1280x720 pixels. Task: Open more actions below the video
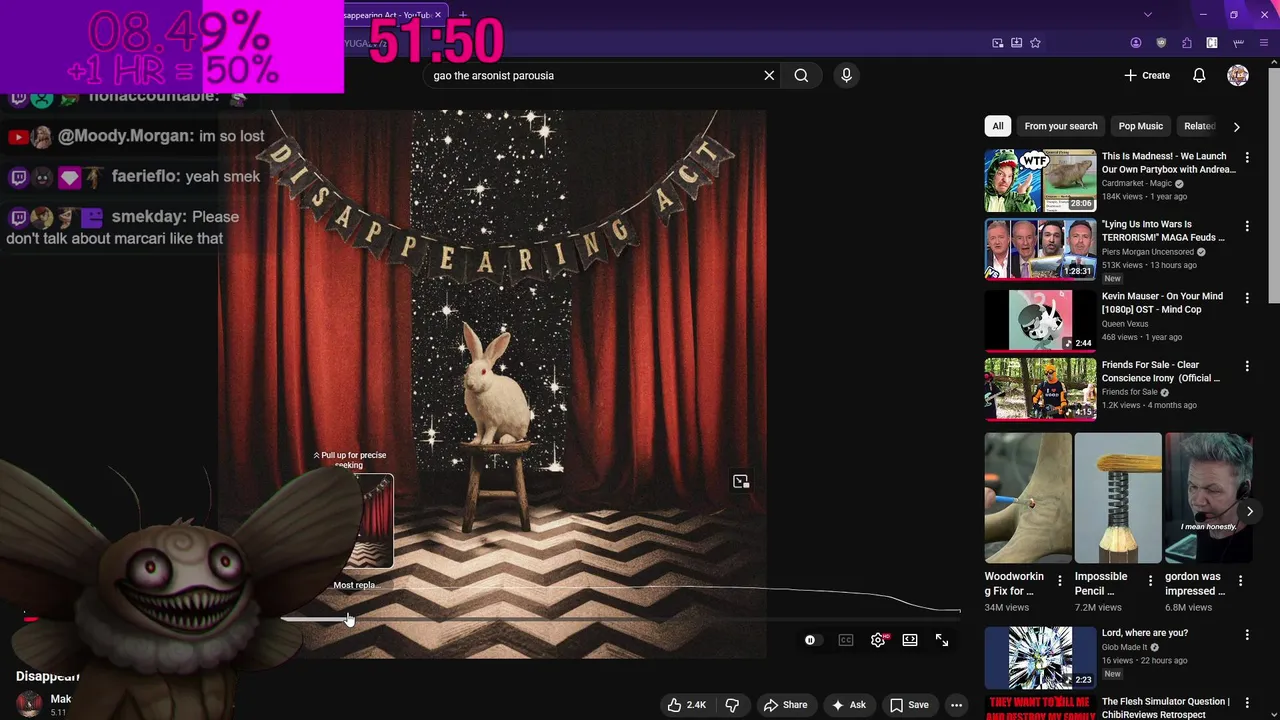click(x=956, y=705)
